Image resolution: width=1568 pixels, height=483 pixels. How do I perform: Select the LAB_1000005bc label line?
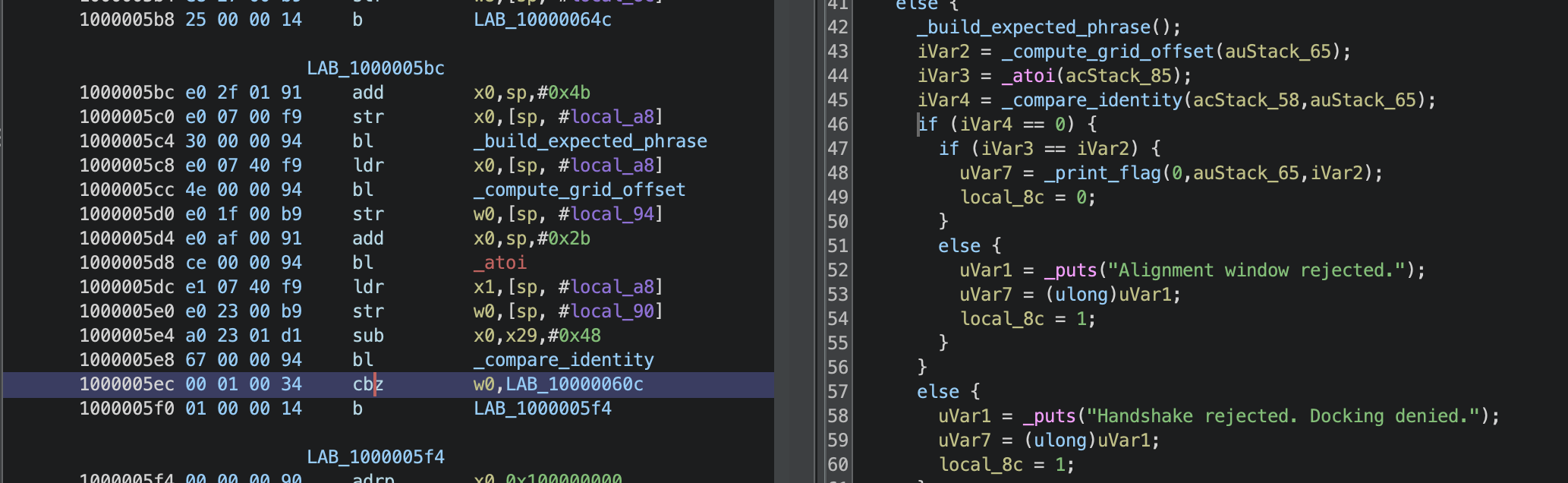coord(376,68)
